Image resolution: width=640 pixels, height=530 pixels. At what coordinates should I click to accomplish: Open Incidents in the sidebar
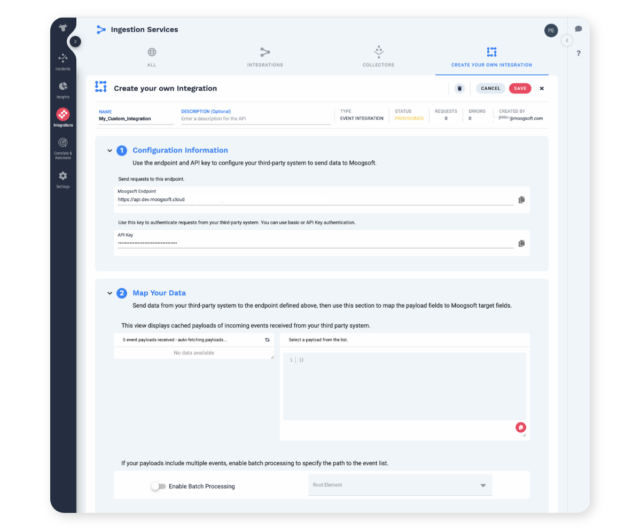click(63, 61)
